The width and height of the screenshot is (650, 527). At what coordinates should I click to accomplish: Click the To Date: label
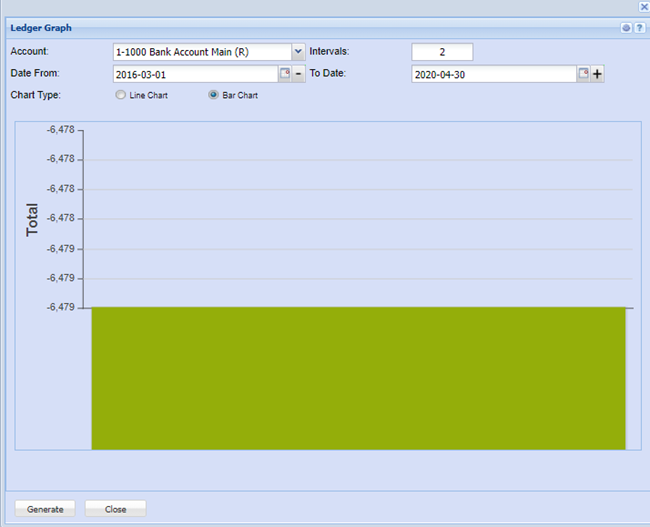(x=327, y=73)
